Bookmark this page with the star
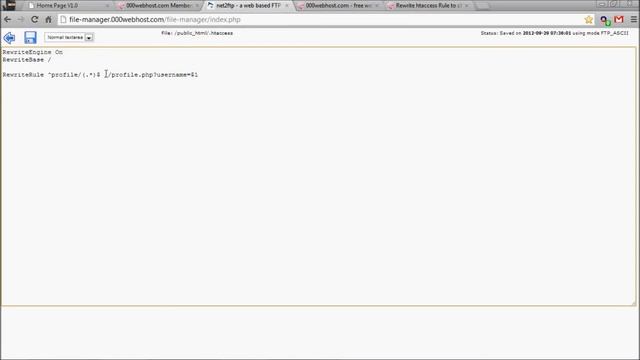Screen dimensions: 640x360 (589, 19)
